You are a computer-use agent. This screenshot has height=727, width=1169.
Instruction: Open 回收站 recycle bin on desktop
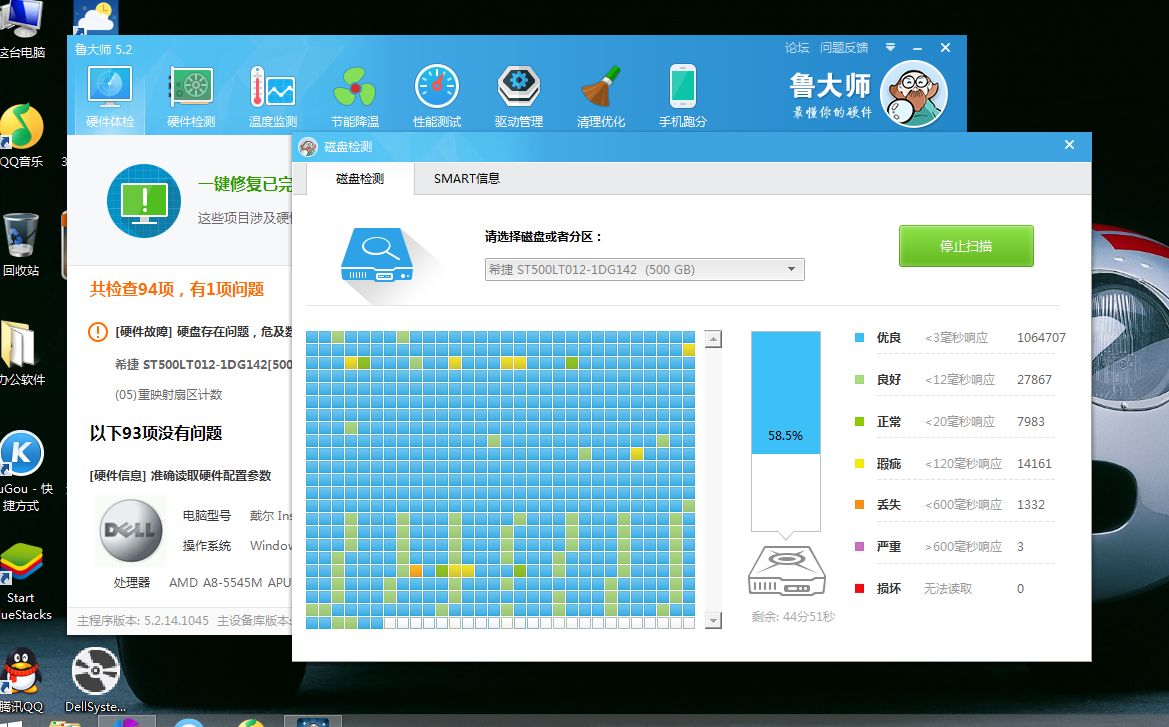tap(21, 245)
